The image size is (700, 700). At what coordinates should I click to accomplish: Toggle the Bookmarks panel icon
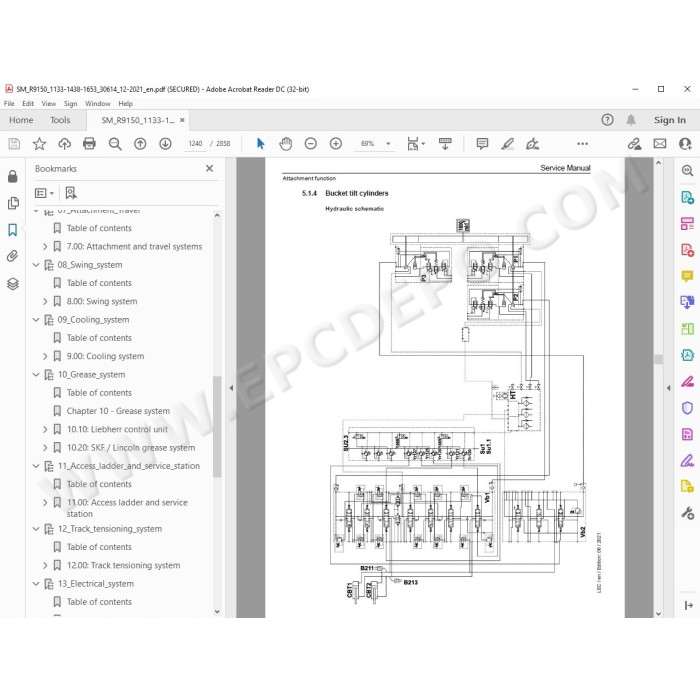13,230
